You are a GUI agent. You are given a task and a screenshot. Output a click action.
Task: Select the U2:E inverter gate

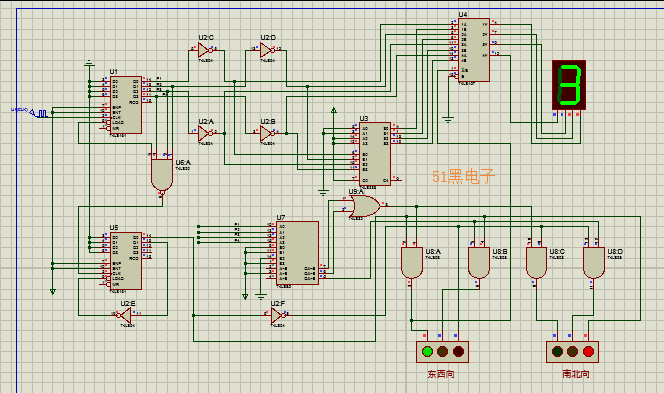click(125, 315)
